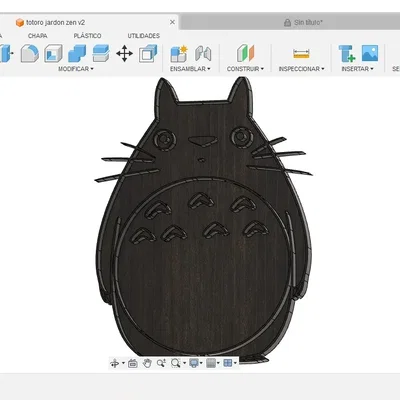Viewport: 400px width, 400px height.
Task: Open Display Settings monitor icon
Action: (x=194, y=363)
